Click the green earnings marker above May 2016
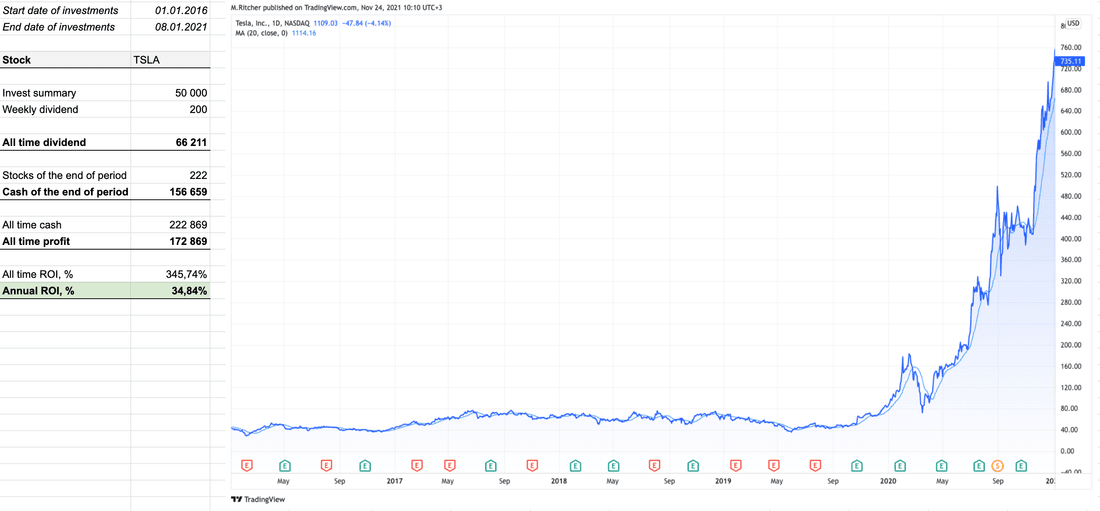Viewport: 1100px width, 511px height. click(285, 465)
